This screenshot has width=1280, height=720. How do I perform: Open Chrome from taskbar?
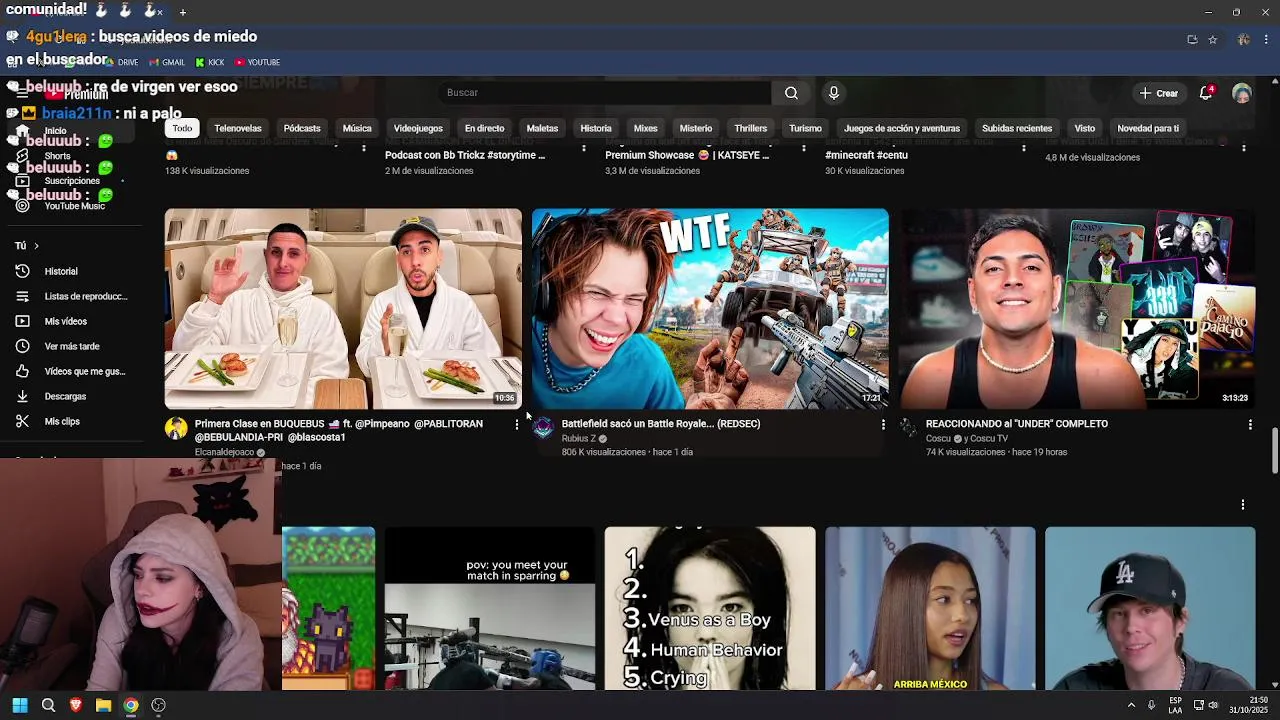pos(131,705)
